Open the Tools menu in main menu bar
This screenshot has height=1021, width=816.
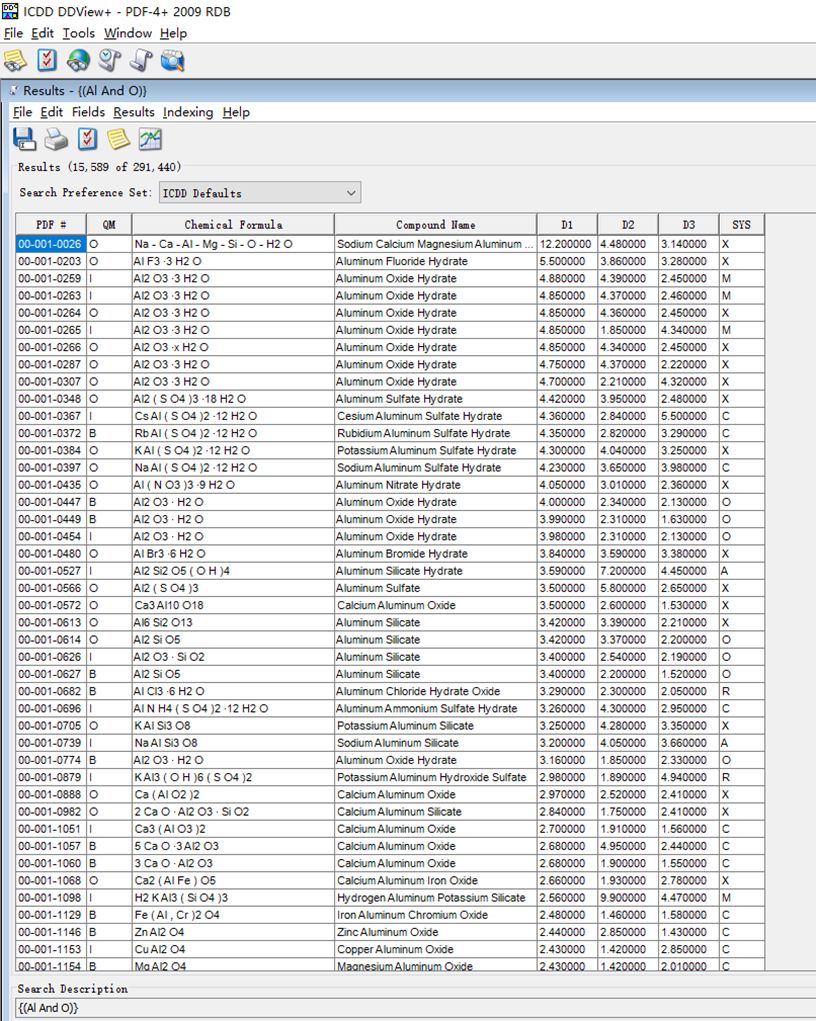(x=79, y=33)
